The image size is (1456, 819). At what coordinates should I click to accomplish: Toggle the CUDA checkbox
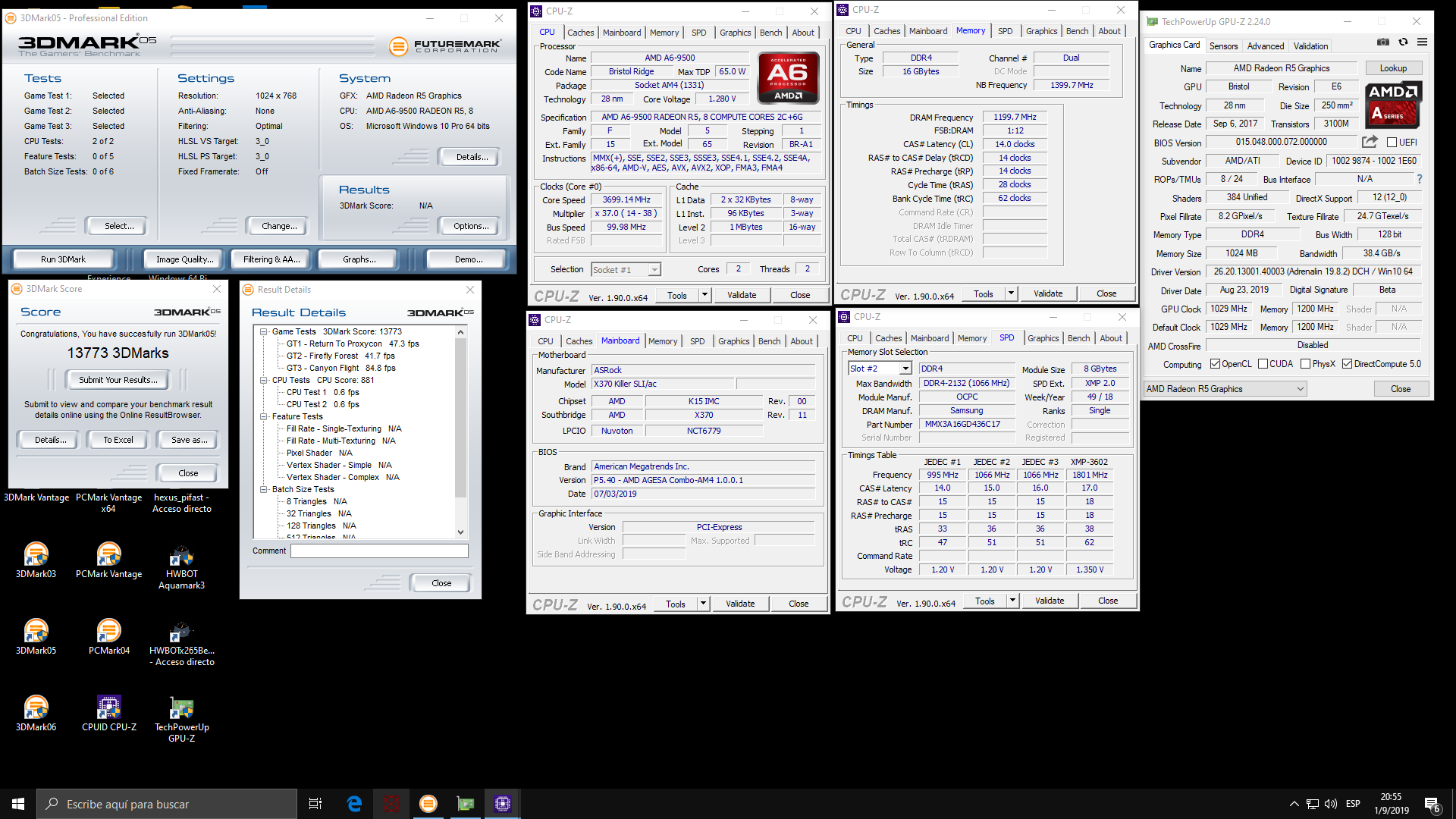click(x=1263, y=364)
